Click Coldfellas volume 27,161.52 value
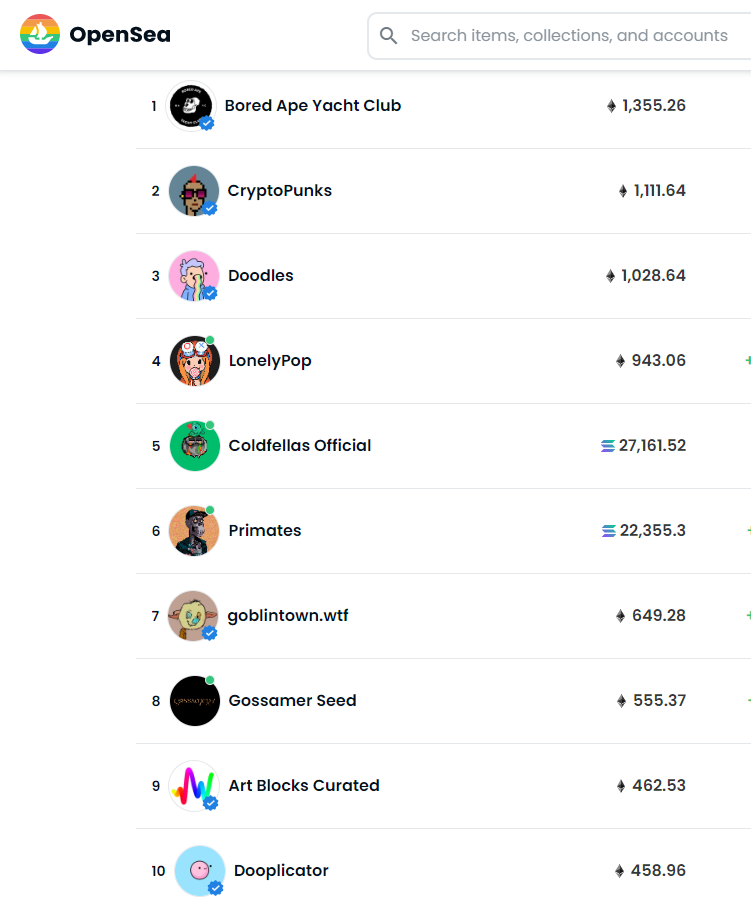 pyautogui.click(x=652, y=446)
